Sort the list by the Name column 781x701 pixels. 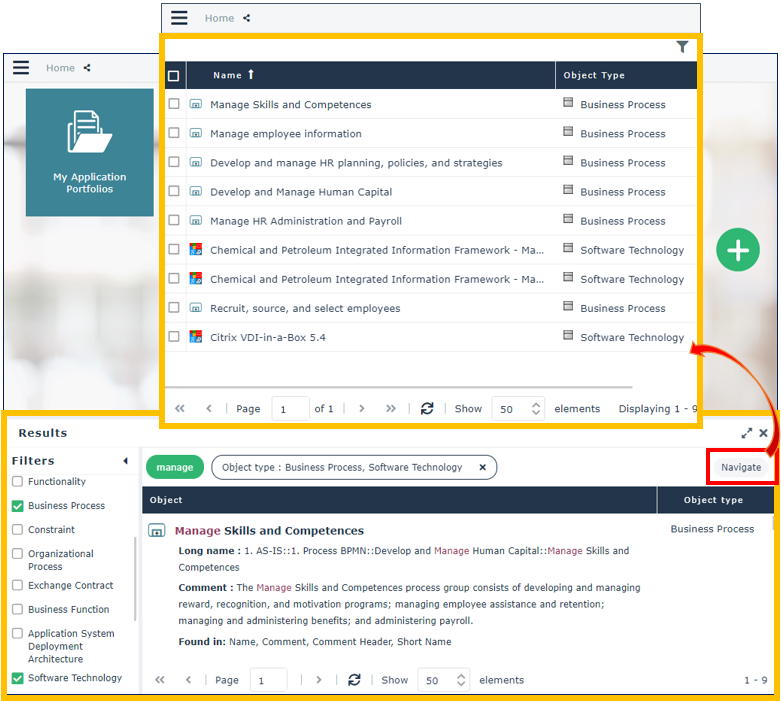coord(228,75)
